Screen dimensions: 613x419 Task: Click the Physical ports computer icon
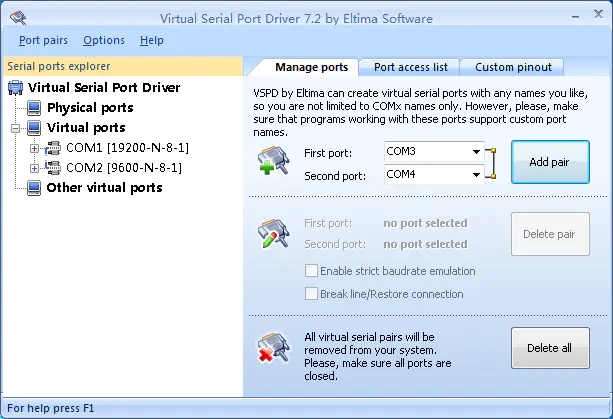[34, 108]
